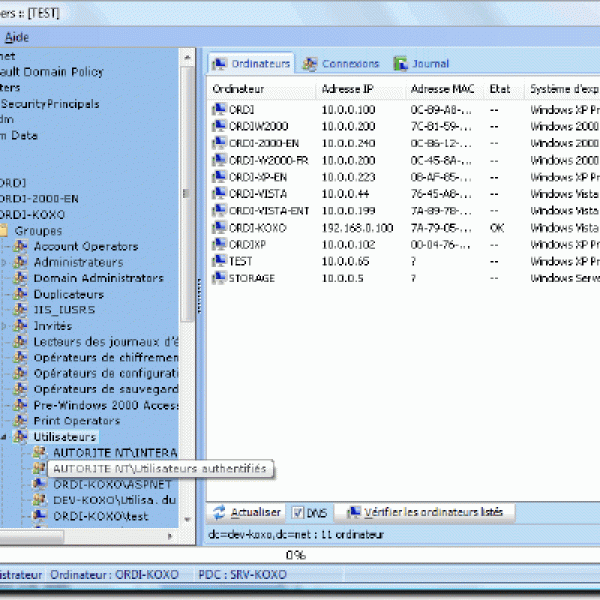Expand the Invités tree node

coord(4,326)
